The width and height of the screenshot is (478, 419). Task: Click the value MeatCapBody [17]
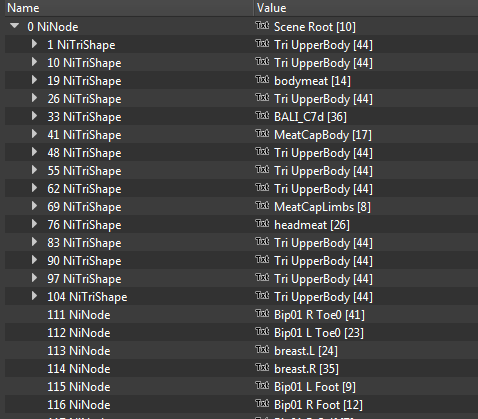[x=323, y=135]
